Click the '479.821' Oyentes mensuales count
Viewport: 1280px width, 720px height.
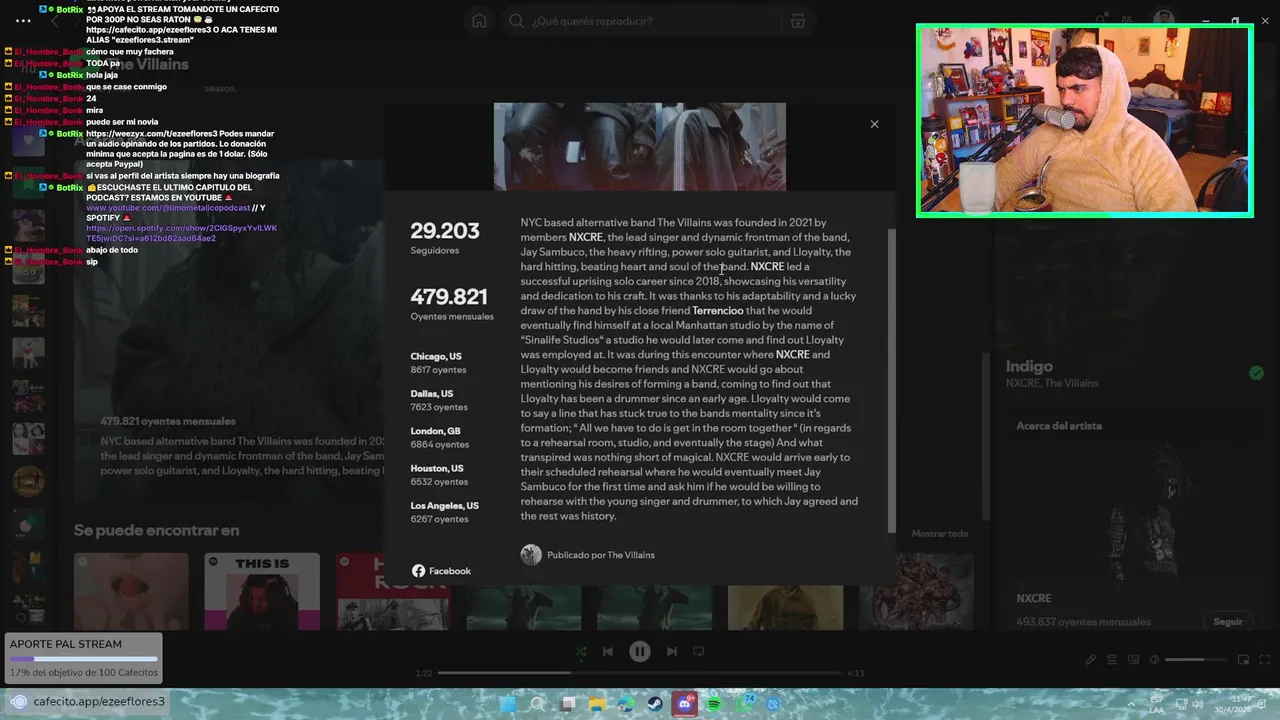tap(449, 296)
